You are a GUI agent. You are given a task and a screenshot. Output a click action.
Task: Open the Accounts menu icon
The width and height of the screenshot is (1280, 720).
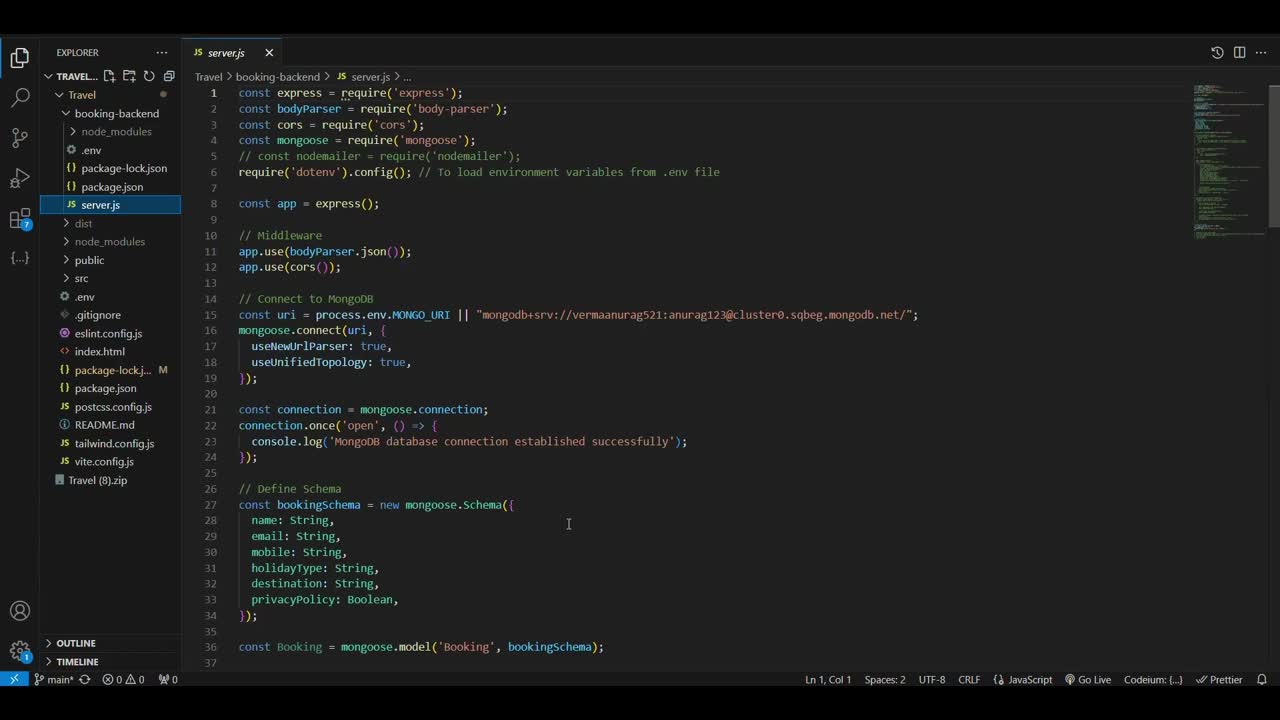20,611
